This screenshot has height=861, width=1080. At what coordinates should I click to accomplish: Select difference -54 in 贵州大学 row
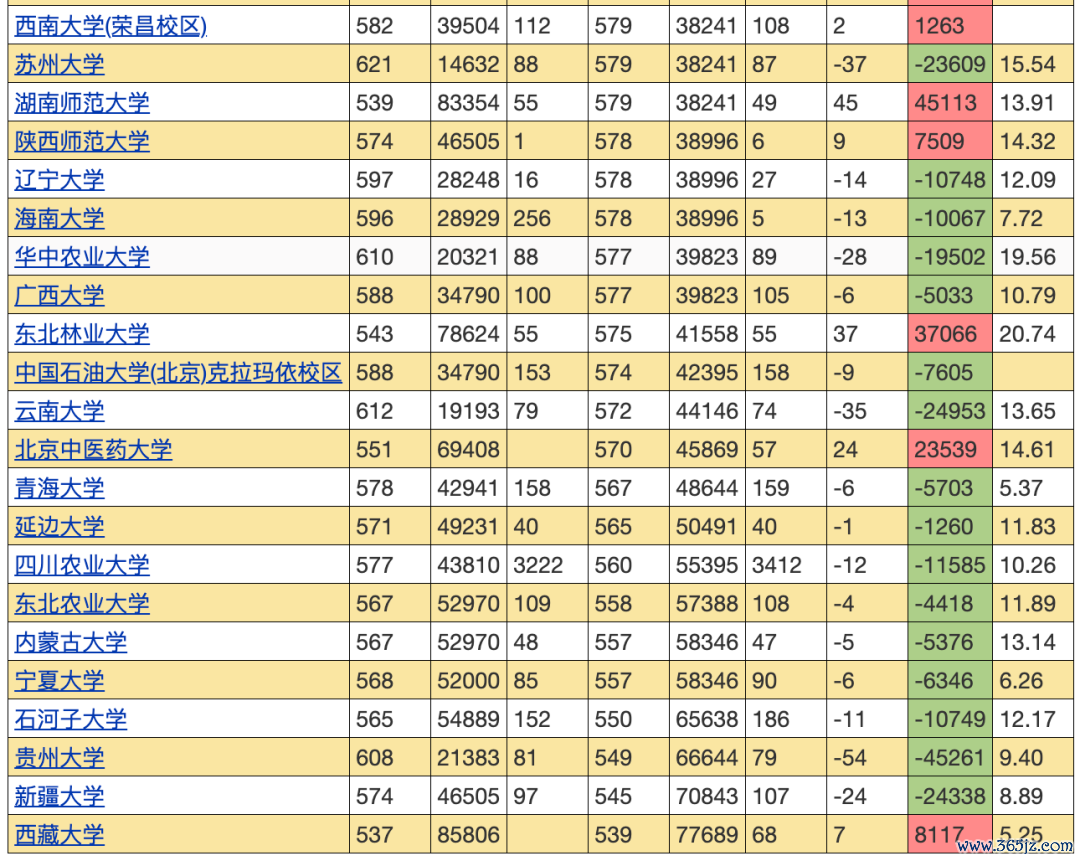(x=850, y=759)
